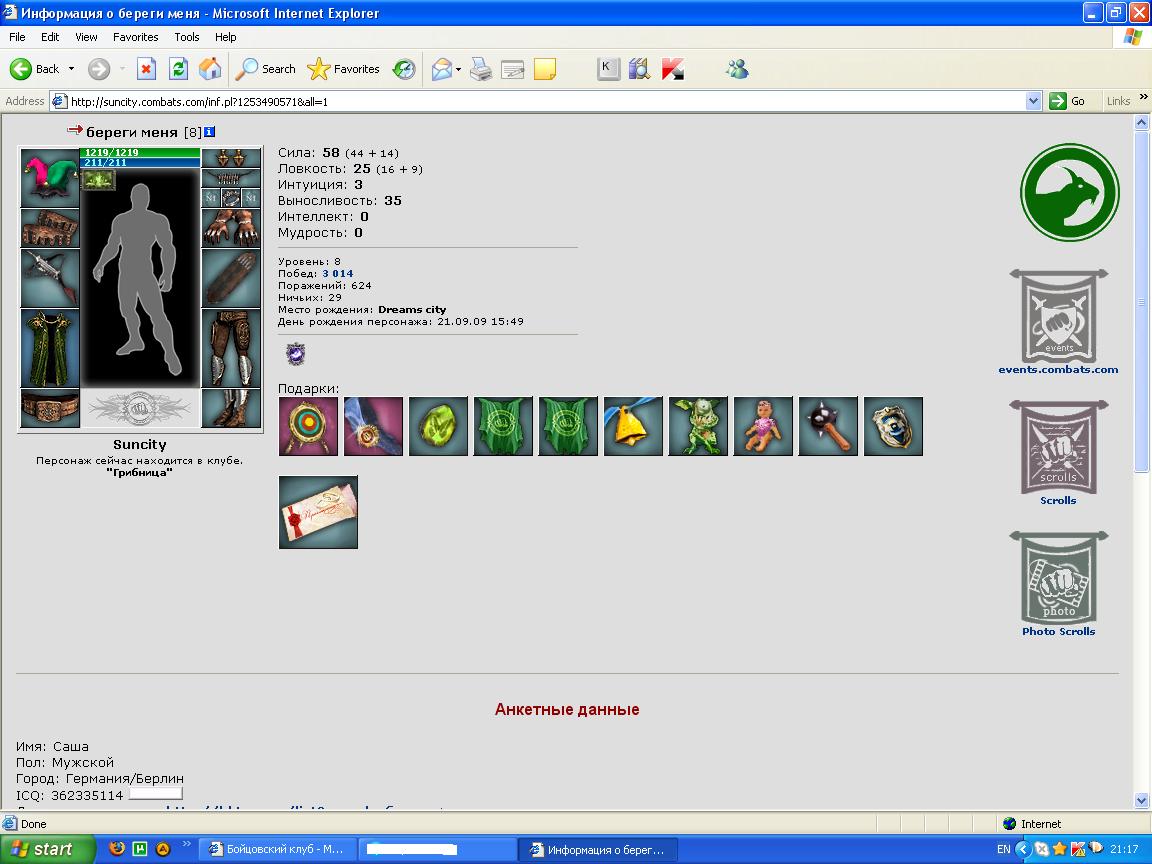This screenshot has width=1152, height=864.
Task: Click the Windows start button
Action: tap(48, 849)
